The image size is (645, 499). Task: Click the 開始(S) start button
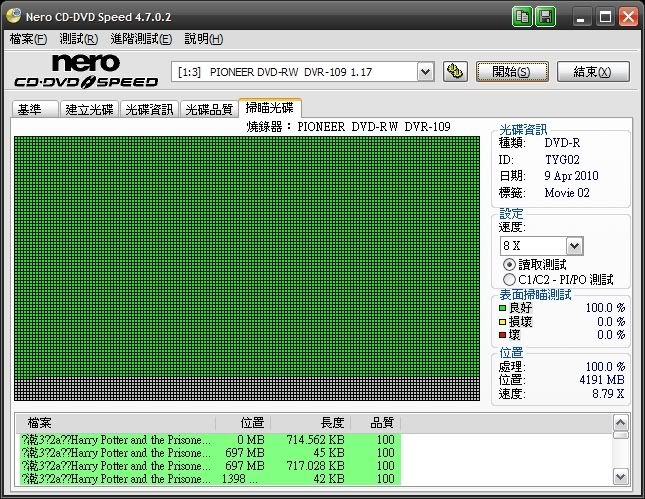512,72
